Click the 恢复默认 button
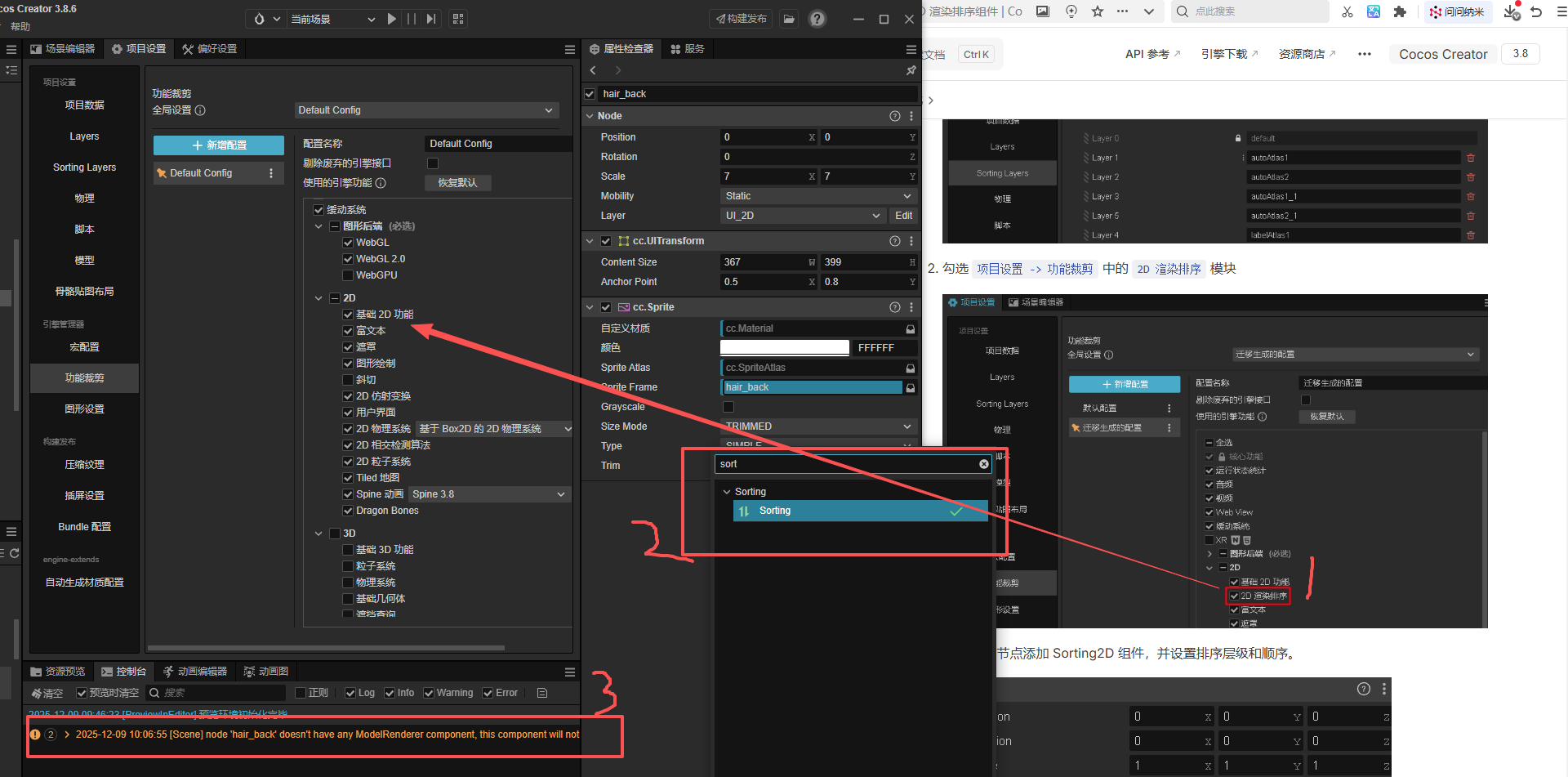1568x777 pixels. 457,183
